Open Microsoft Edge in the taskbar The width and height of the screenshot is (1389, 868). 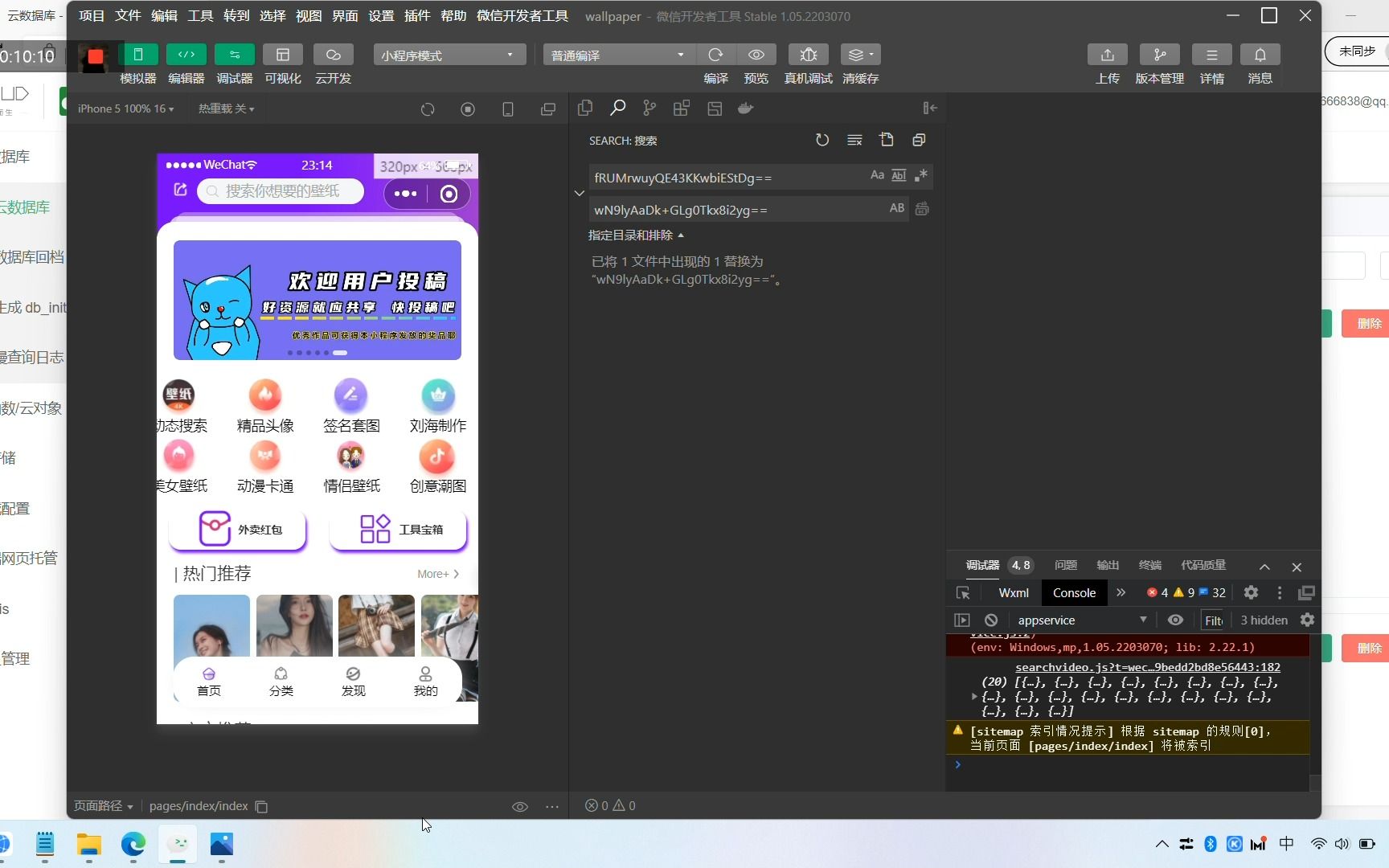point(133,844)
